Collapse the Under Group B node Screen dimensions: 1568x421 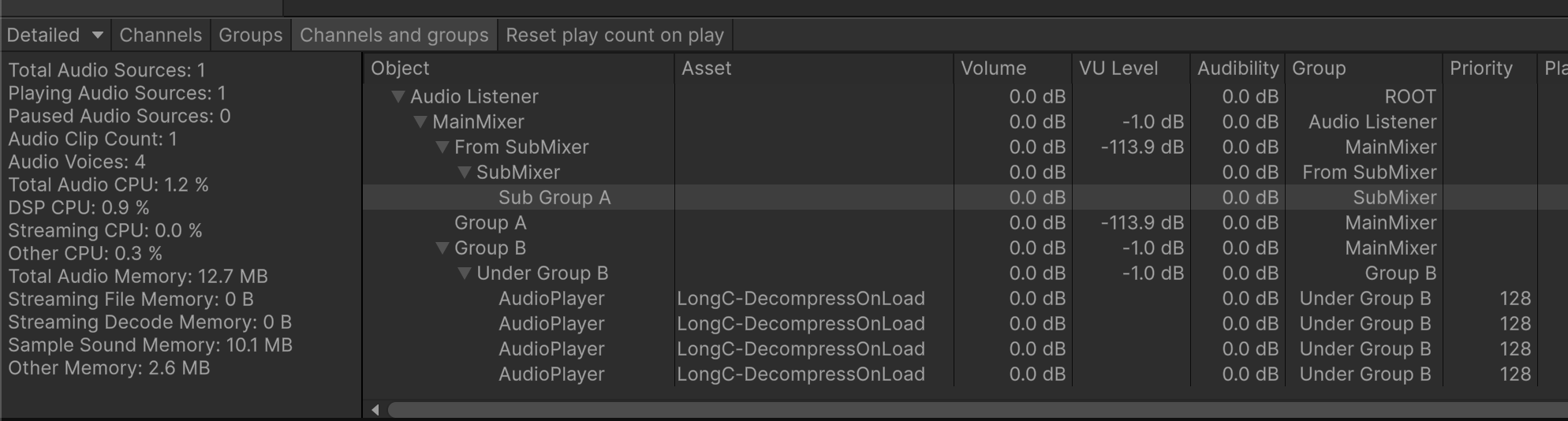465,274
